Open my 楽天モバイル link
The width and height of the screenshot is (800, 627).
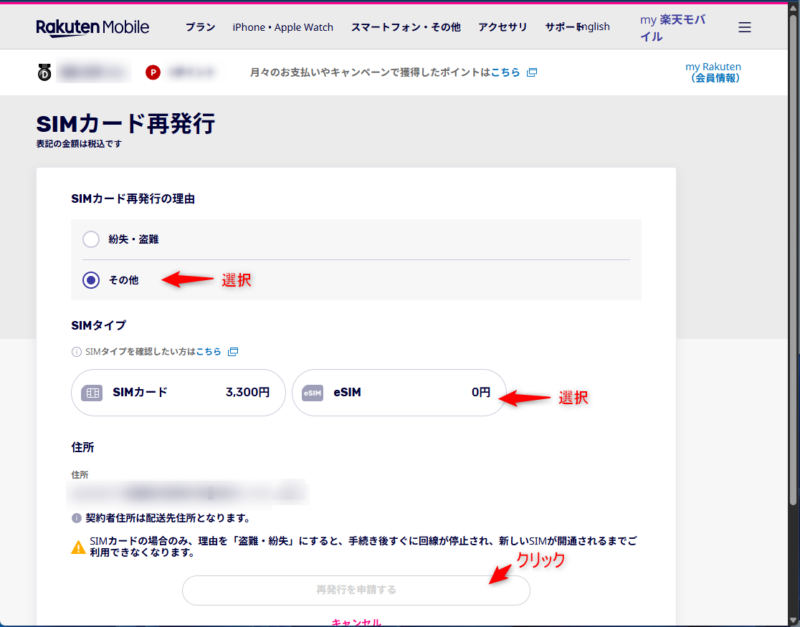(x=677, y=28)
